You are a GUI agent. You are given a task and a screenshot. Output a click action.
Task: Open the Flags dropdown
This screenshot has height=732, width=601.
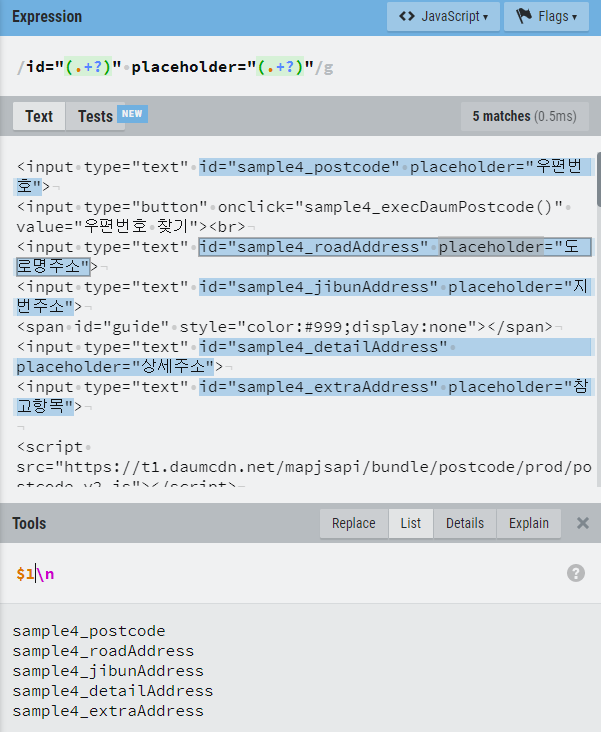click(546, 16)
